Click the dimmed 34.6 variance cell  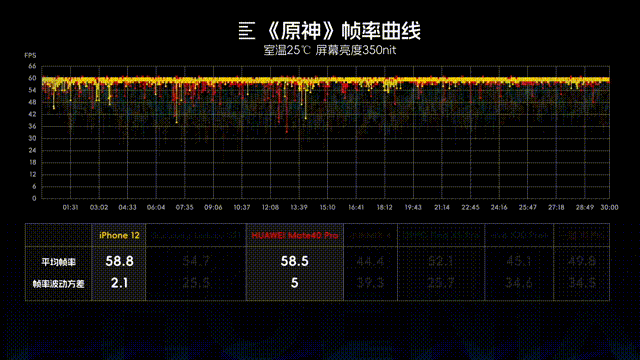pos(519,283)
